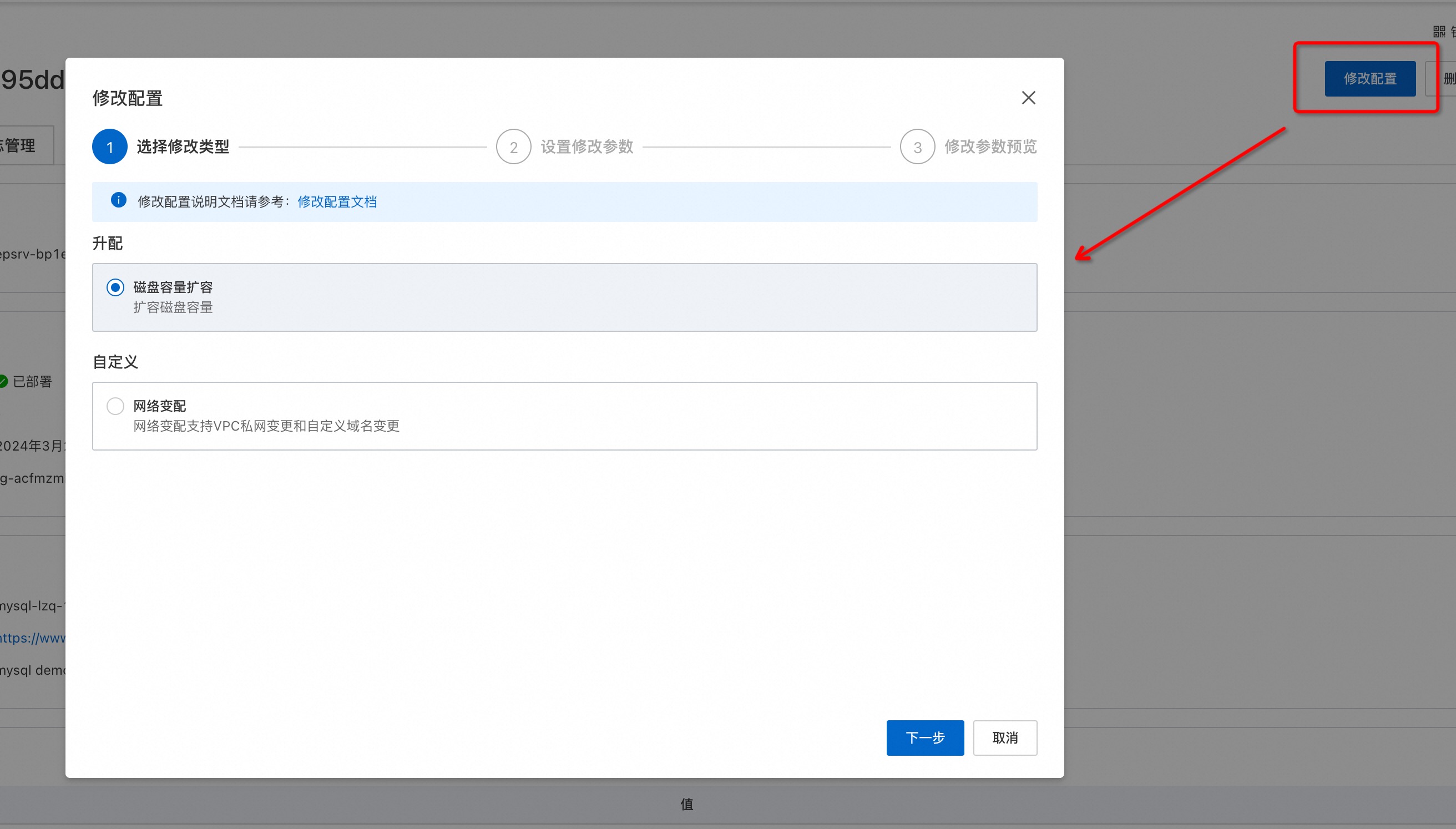Click step 3 修改参数预览 indicator
The width and height of the screenshot is (1456, 829).
tap(917, 147)
